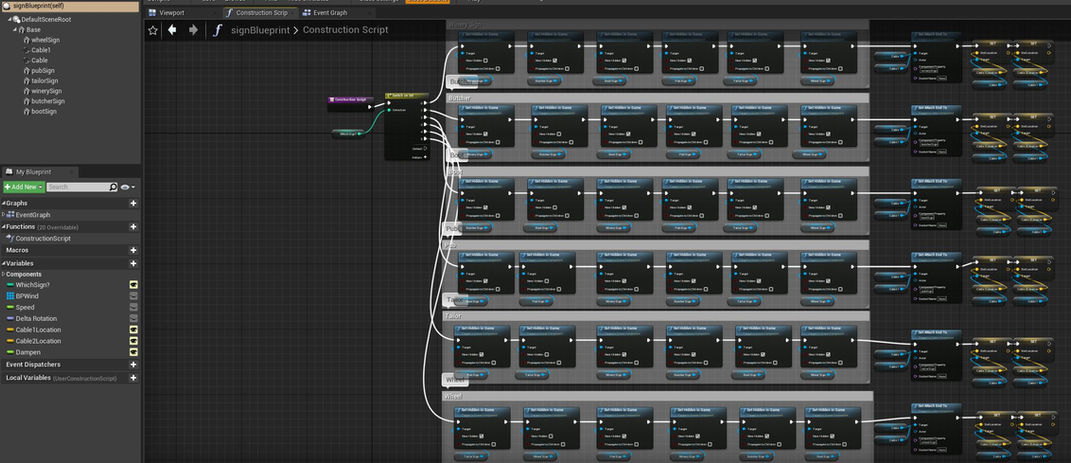1071x463 pixels.
Task: Toggle editable eye for Cable1Location variable
Action: [x=134, y=330]
